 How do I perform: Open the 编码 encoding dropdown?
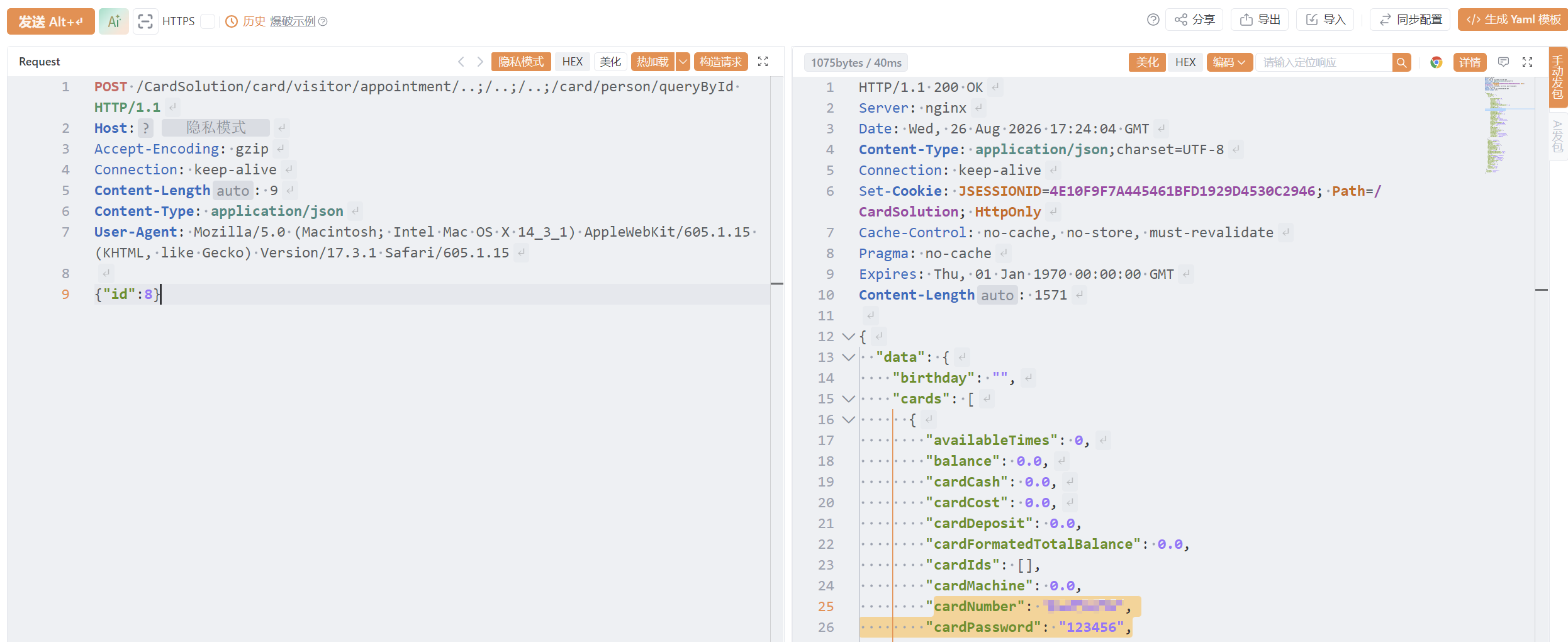click(1229, 62)
